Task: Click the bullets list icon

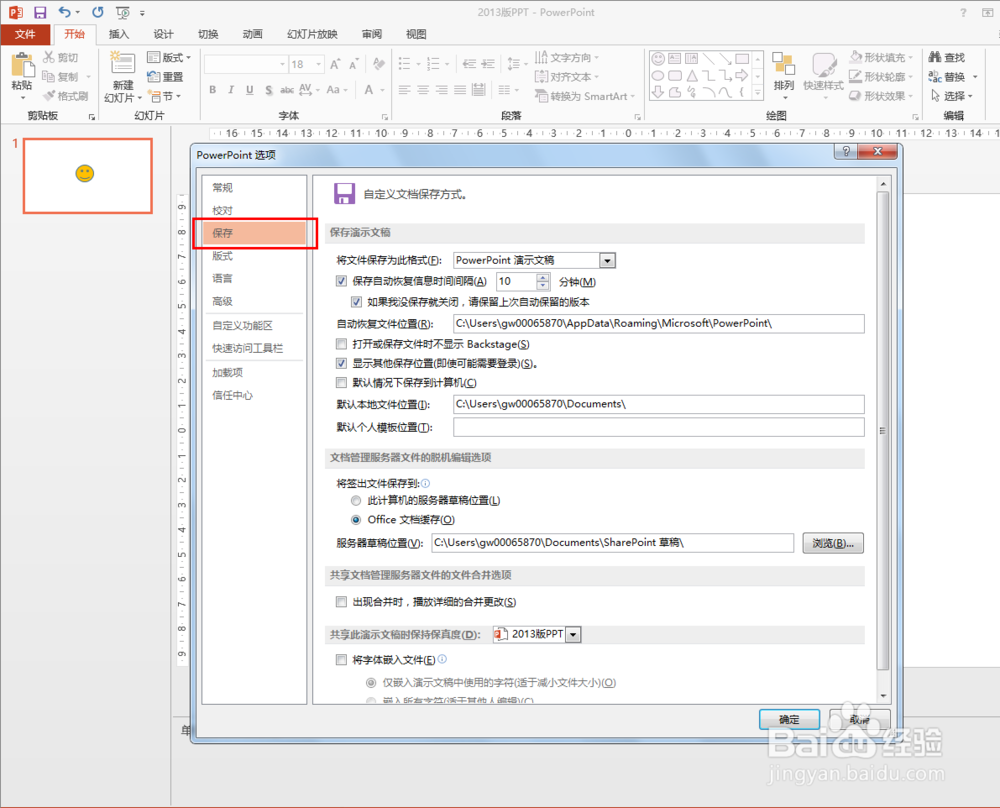Action: (404, 64)
